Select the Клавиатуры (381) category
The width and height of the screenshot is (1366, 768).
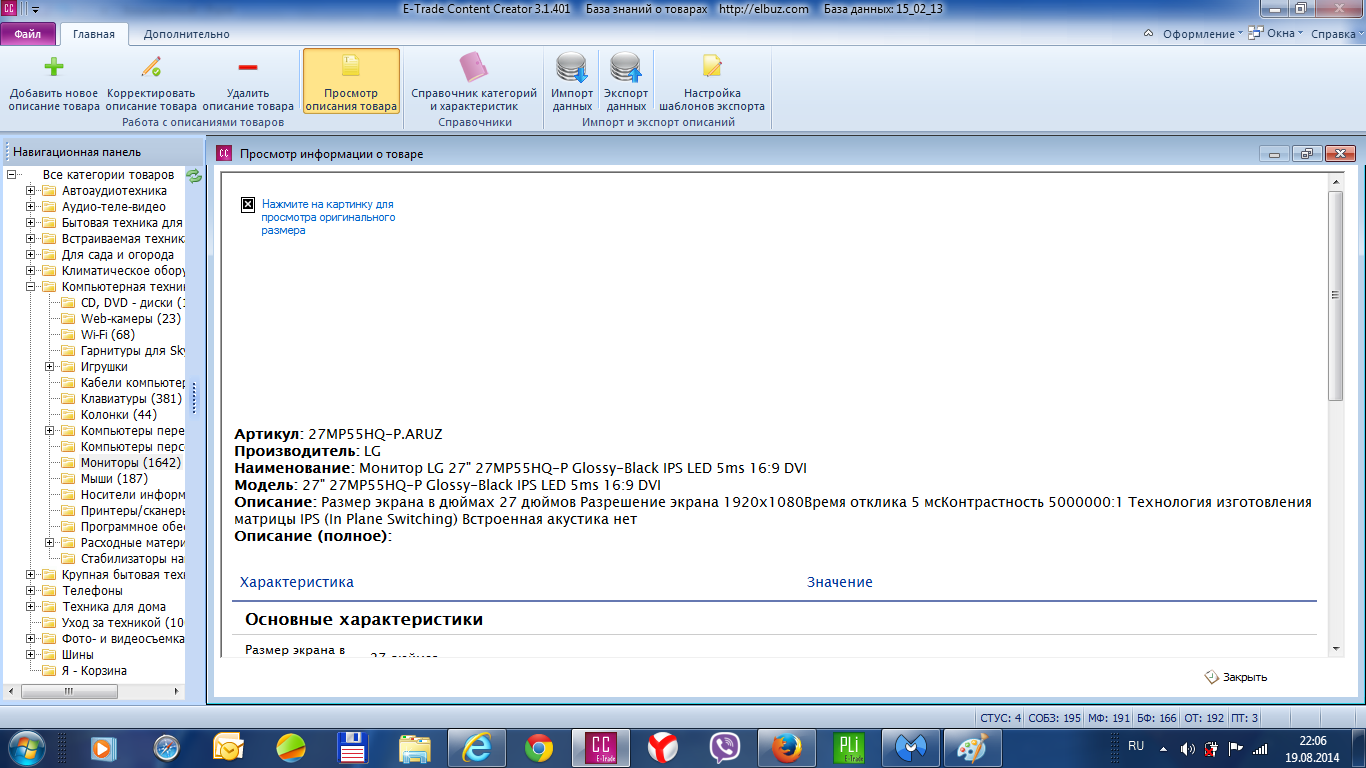131,399
